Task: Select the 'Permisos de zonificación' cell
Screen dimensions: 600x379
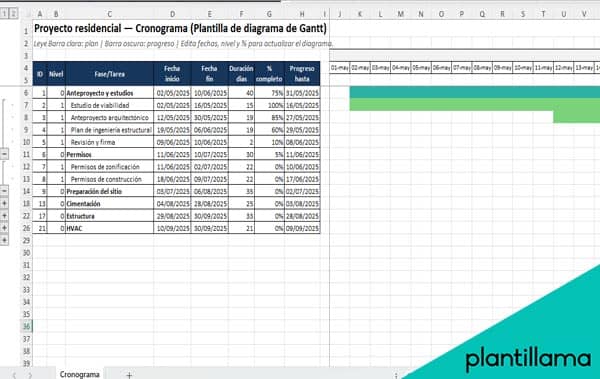Action: coord(109,167)
